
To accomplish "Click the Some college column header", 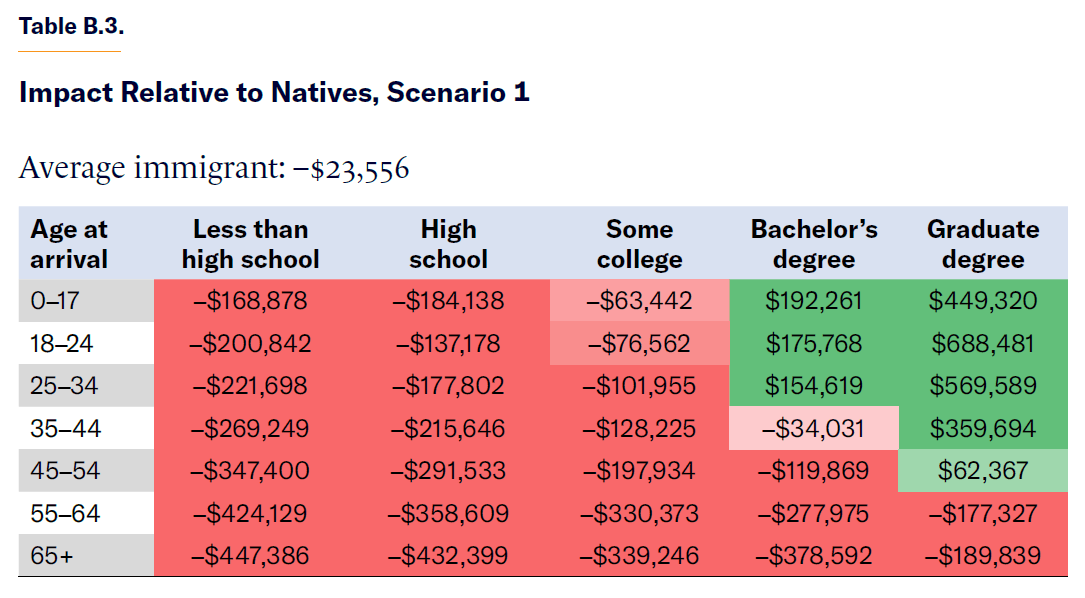I will [639, 244].
